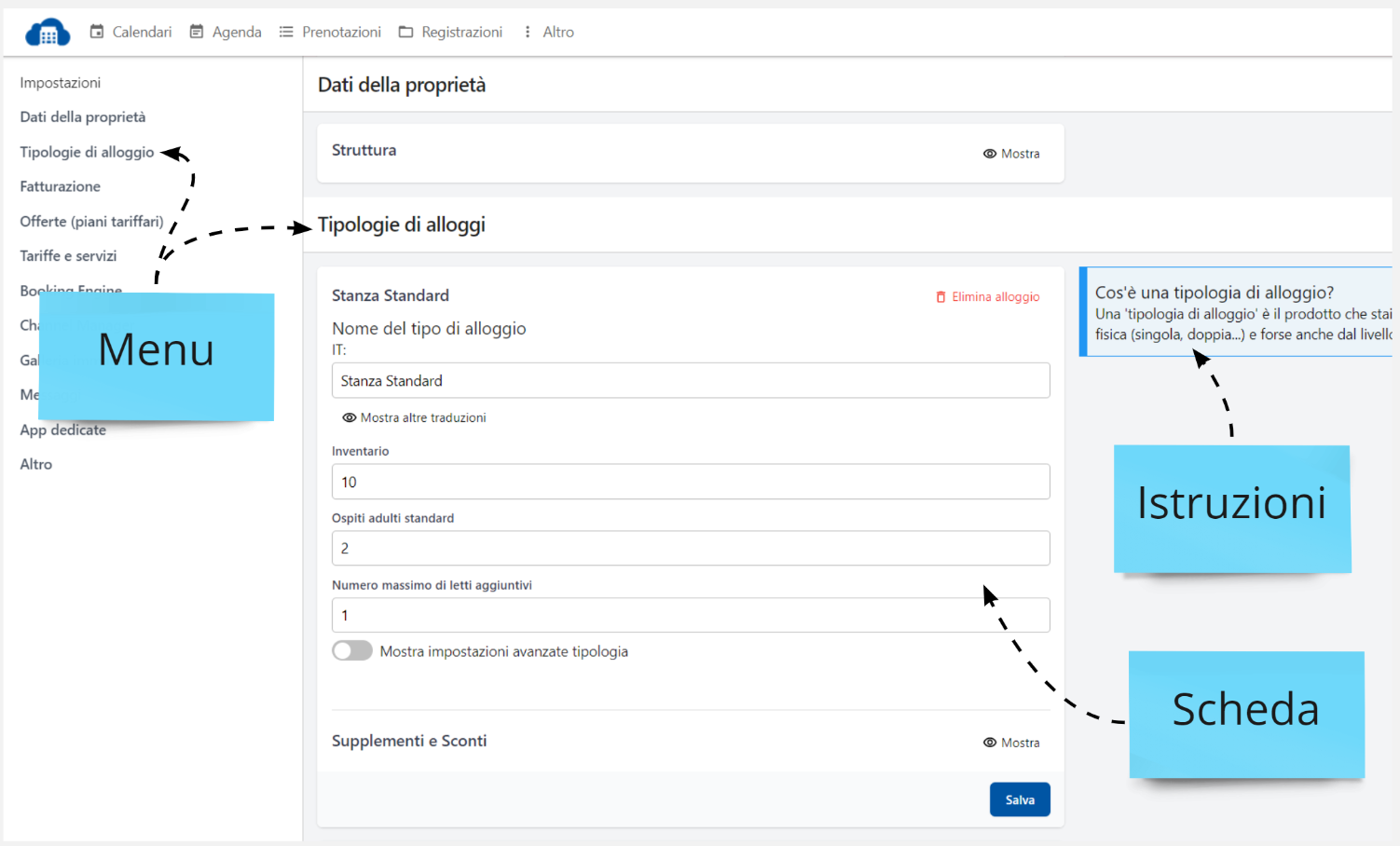The image size is (1400, 846).
Task: Expand Mostra altre traduzioni
Action: coord(414,418)
